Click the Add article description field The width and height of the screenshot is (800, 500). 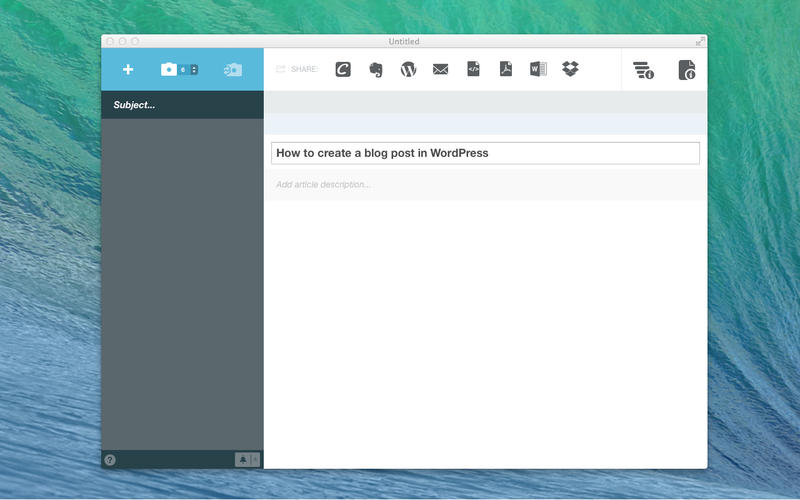coord(485,184)
